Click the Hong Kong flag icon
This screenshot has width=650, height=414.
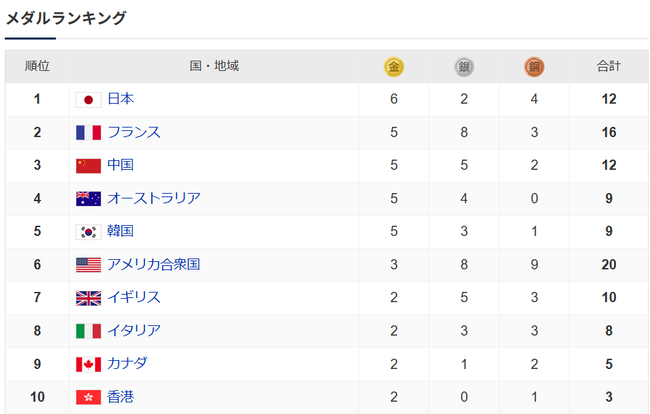[88, 397]
